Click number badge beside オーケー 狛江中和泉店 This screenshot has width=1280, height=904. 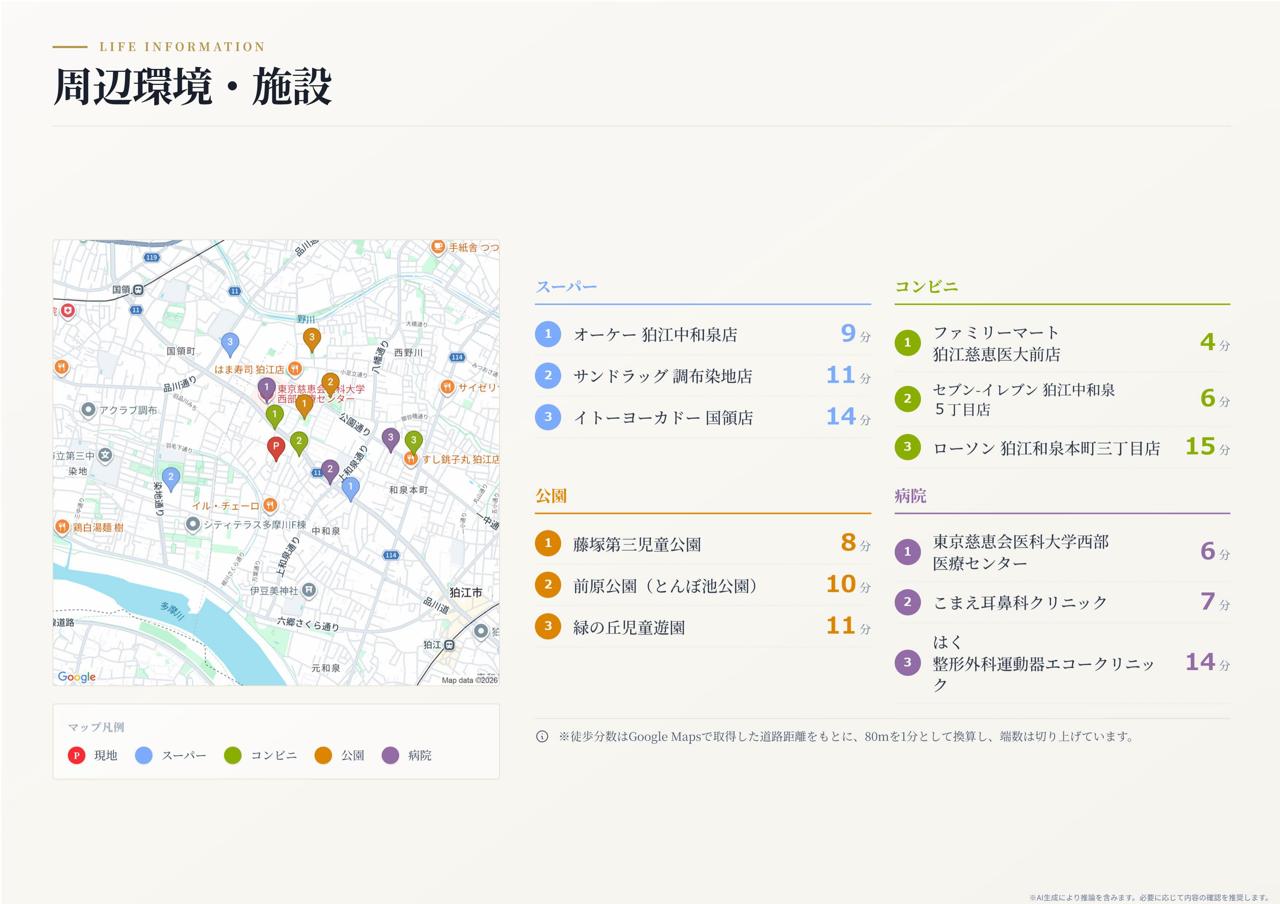click(x=548, y=334)
